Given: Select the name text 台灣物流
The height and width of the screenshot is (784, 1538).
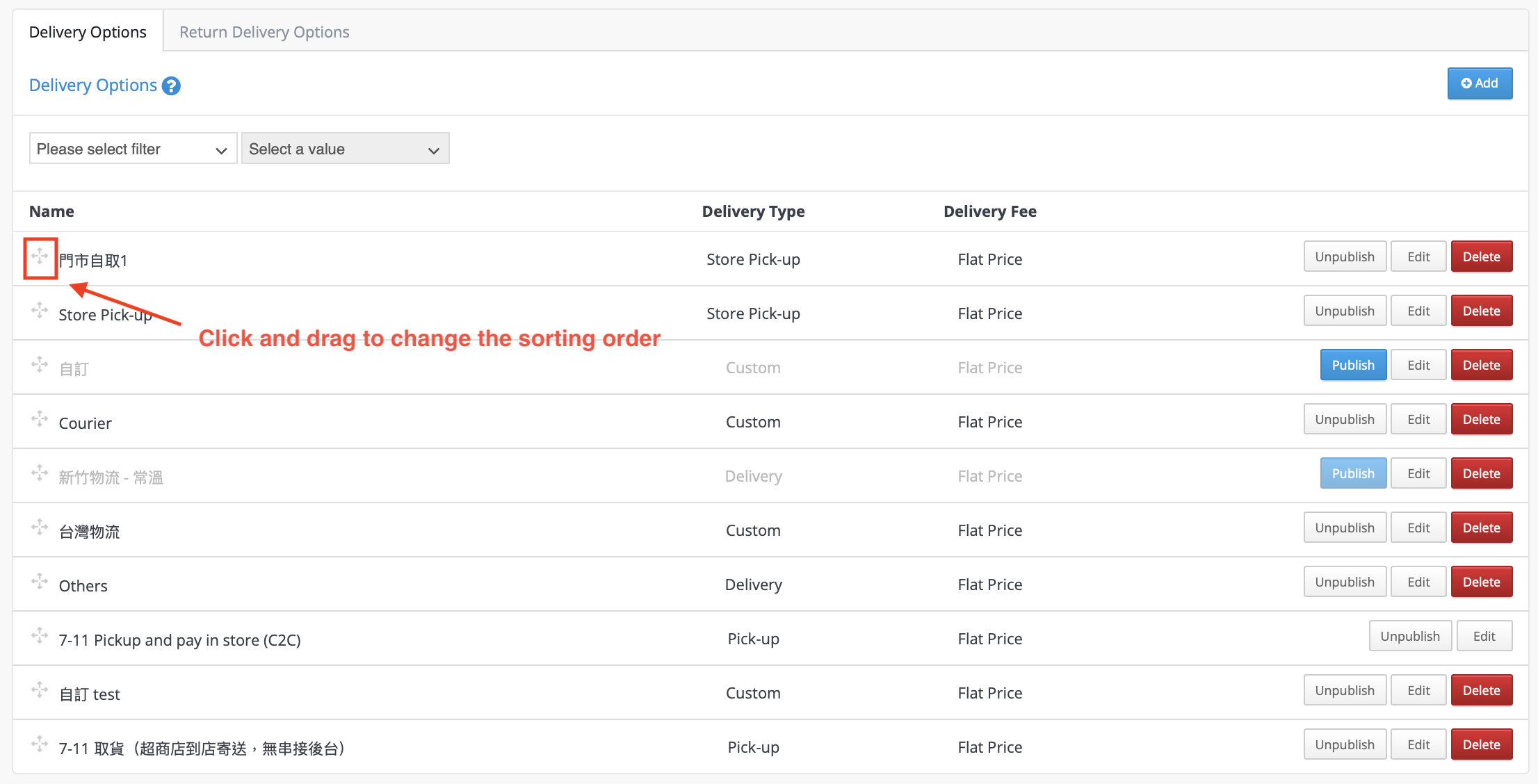Looking at the screenshot, I should 89,532.
